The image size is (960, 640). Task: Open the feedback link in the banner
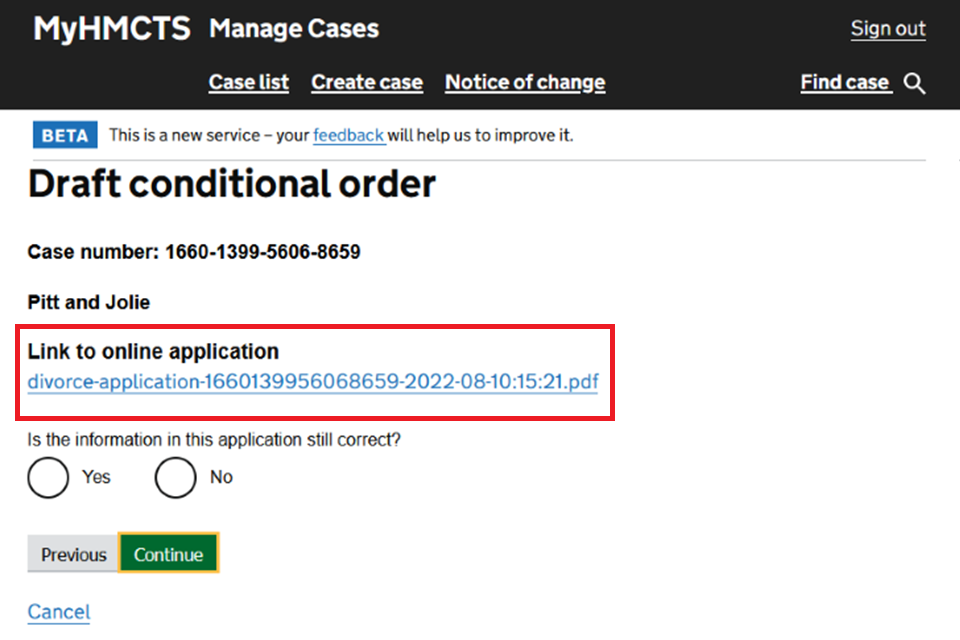348,135
